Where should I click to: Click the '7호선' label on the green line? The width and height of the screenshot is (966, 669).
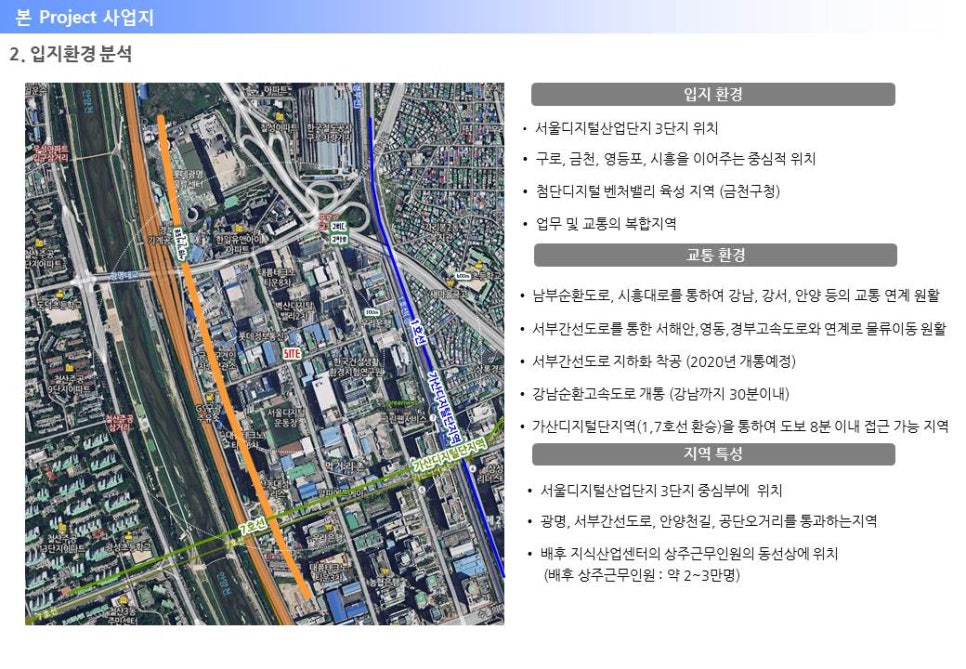[253, 527]
